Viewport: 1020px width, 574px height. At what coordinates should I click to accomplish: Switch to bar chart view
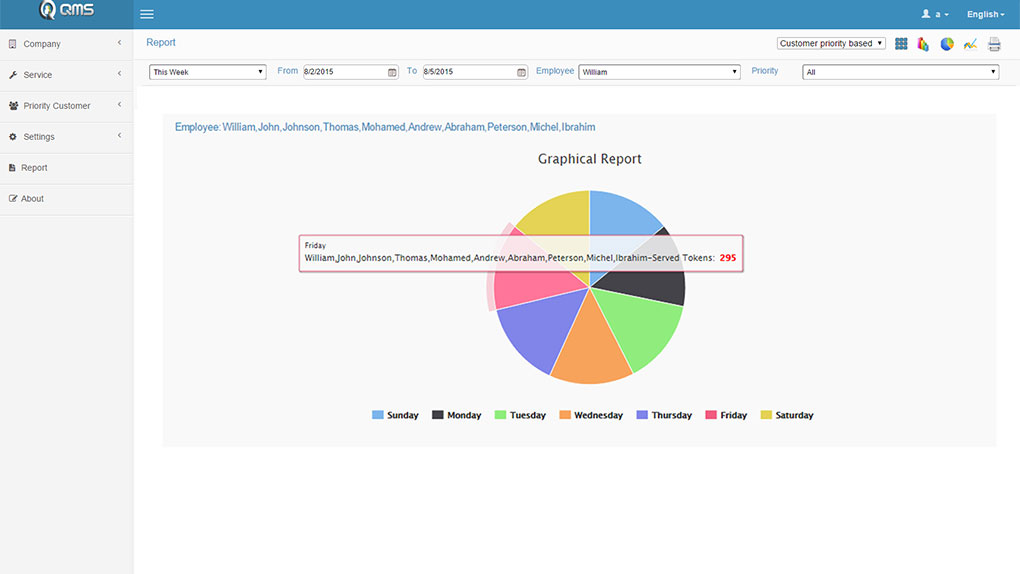923,44
